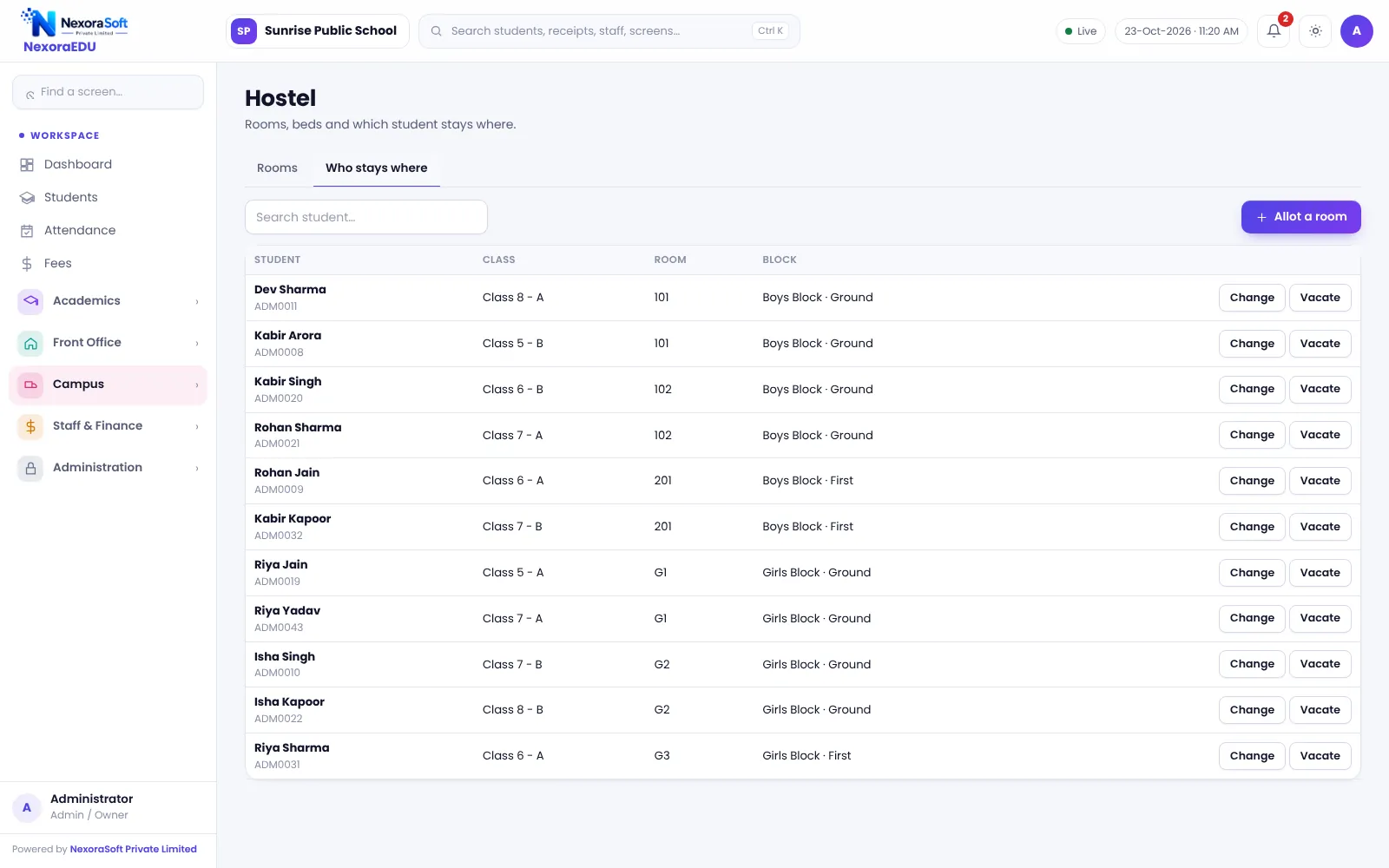Change room for Kabir Singh
Screen dimensions: 1389x868
click(x=1252, y=389)
